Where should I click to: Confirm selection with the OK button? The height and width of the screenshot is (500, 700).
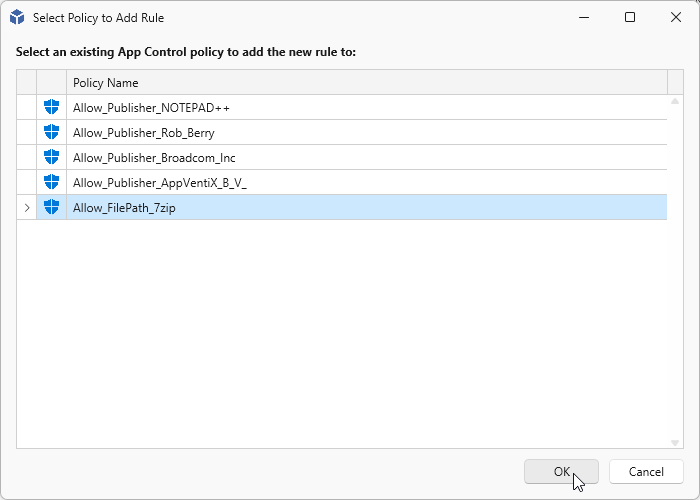click(561, 472)
